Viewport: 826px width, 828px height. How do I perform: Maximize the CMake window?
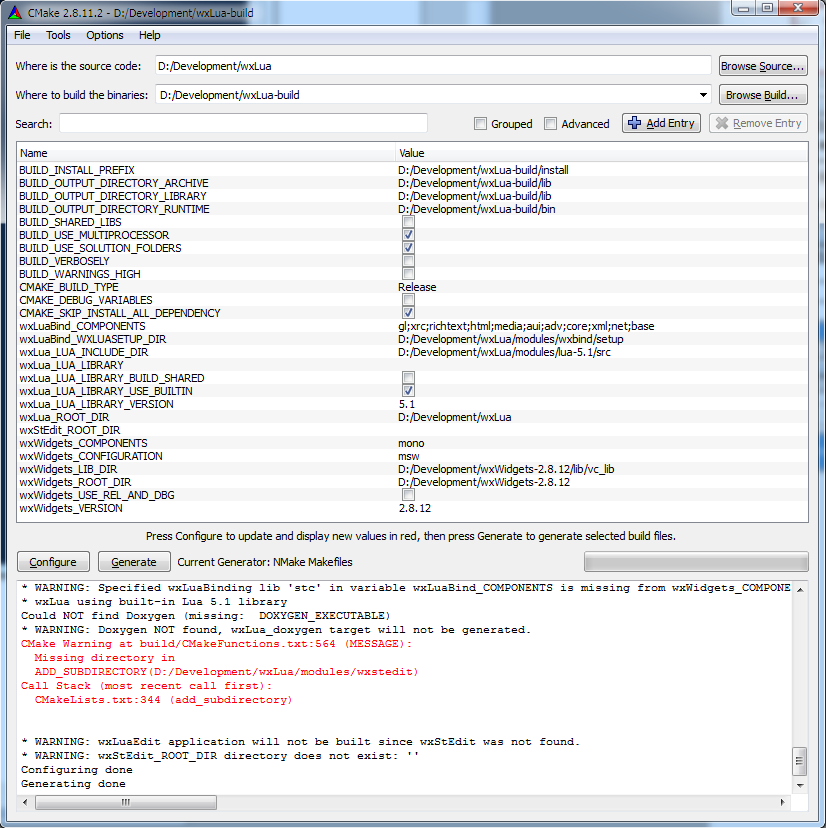(767, 8)
